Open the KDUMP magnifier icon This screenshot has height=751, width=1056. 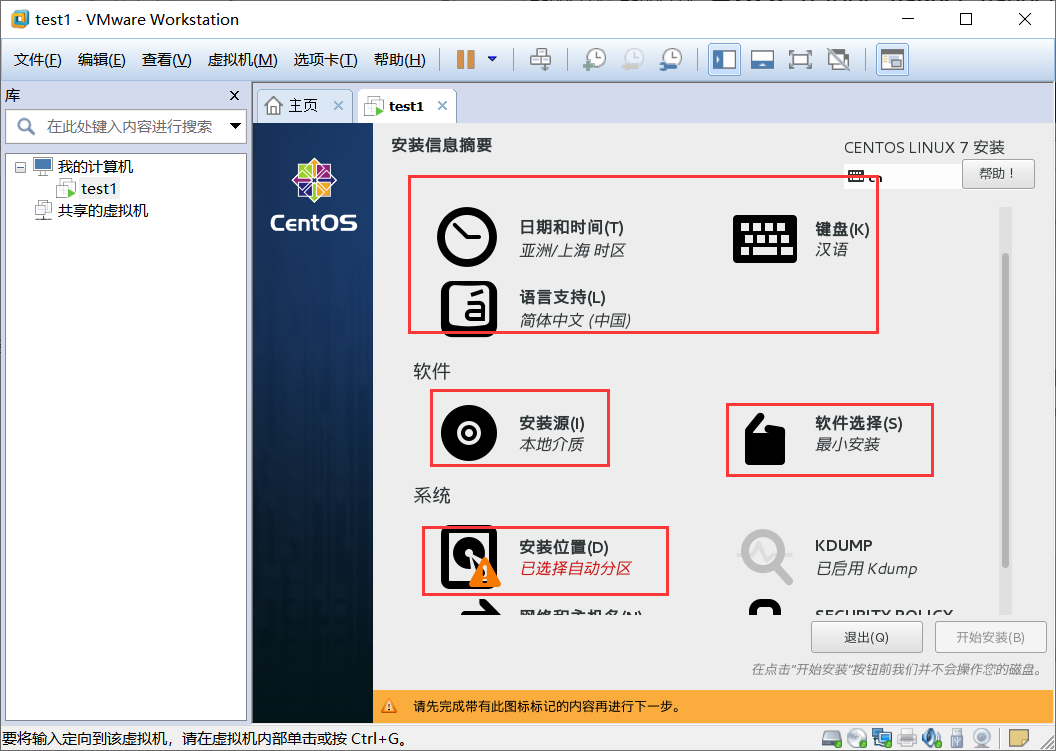tap(765, 556)
